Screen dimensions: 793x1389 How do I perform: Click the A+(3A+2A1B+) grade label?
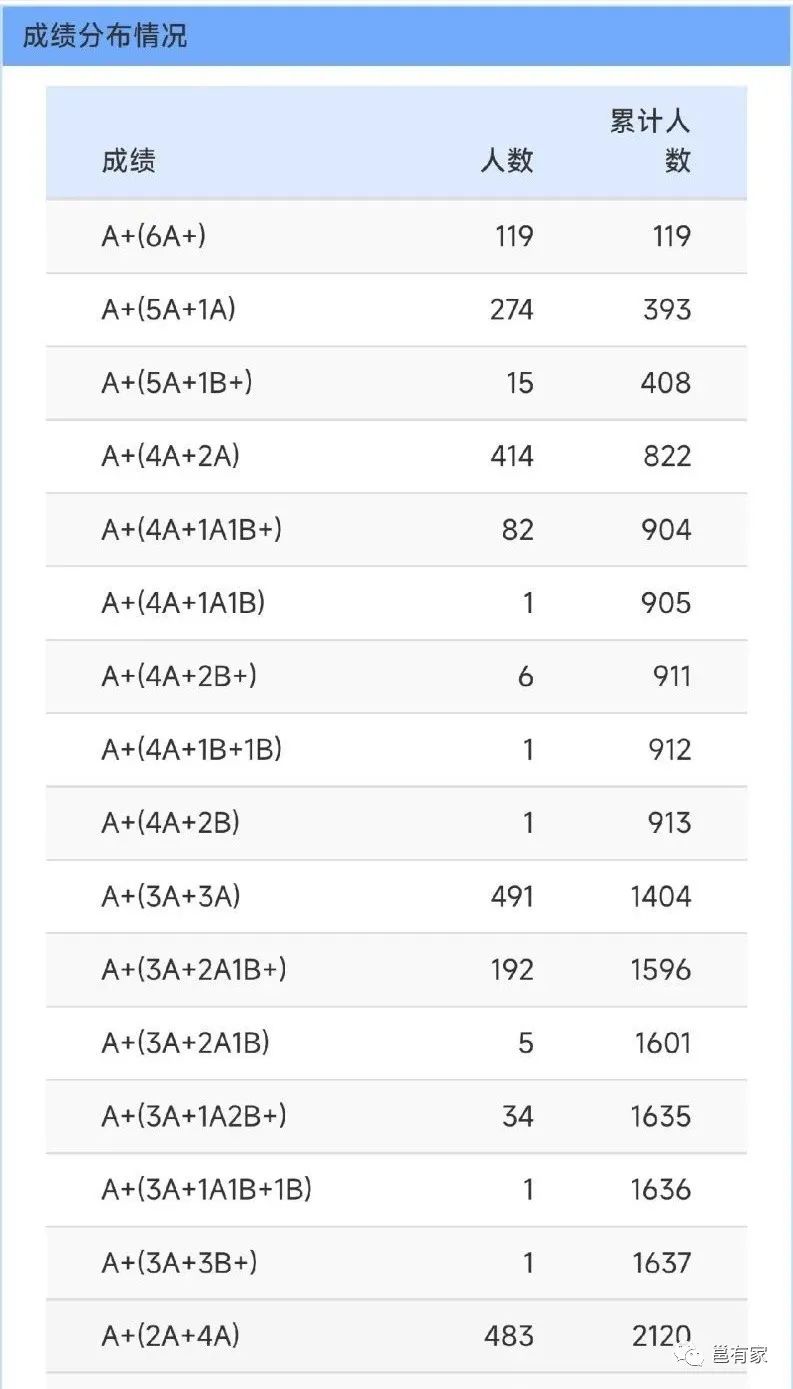pos(194,970)
